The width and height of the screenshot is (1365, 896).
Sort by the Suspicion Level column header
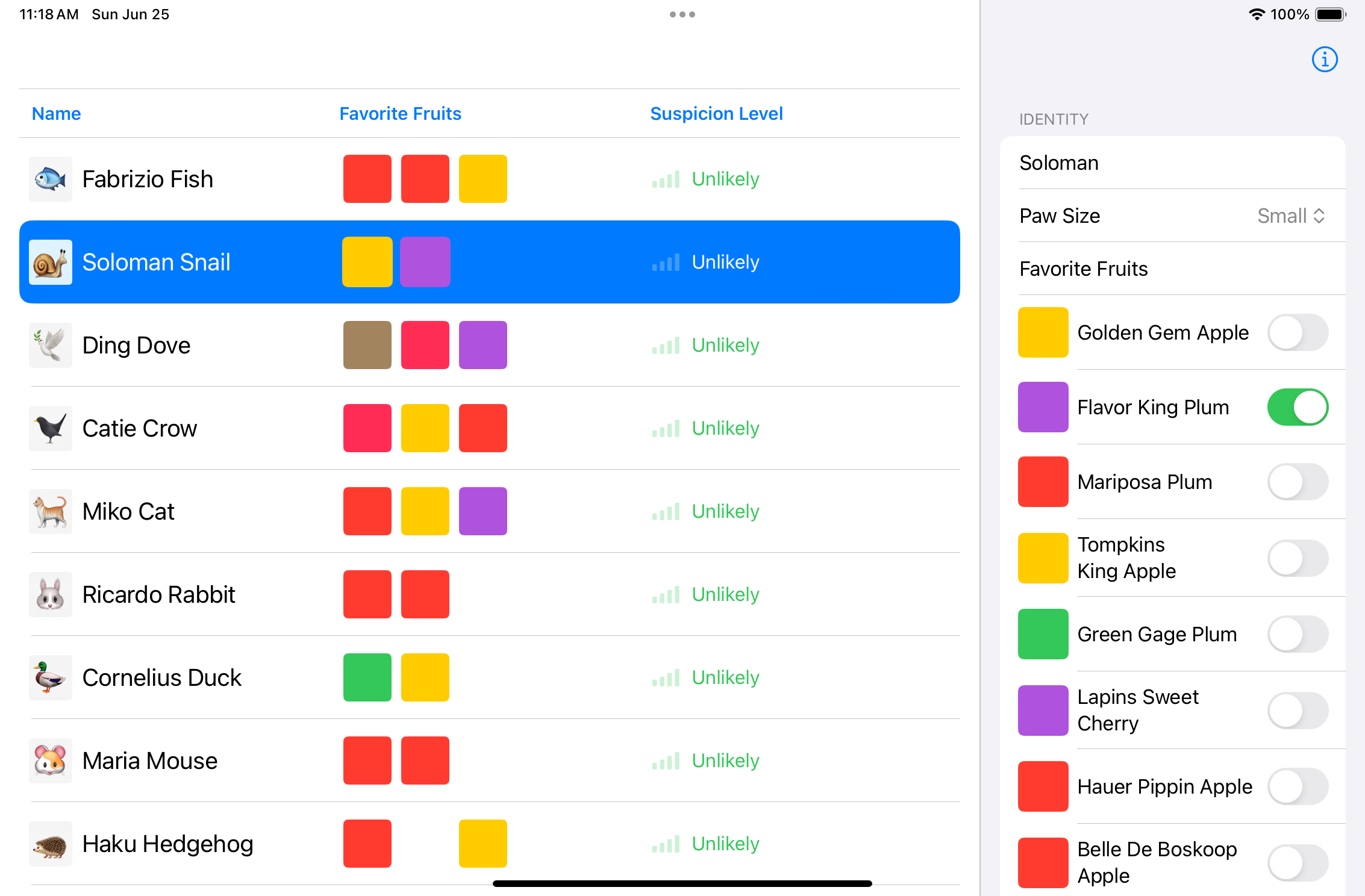(716, 114)
